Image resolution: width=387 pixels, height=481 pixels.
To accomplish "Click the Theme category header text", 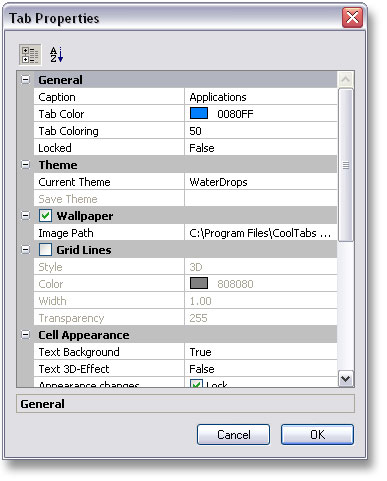I will click(x=58, y=165).
